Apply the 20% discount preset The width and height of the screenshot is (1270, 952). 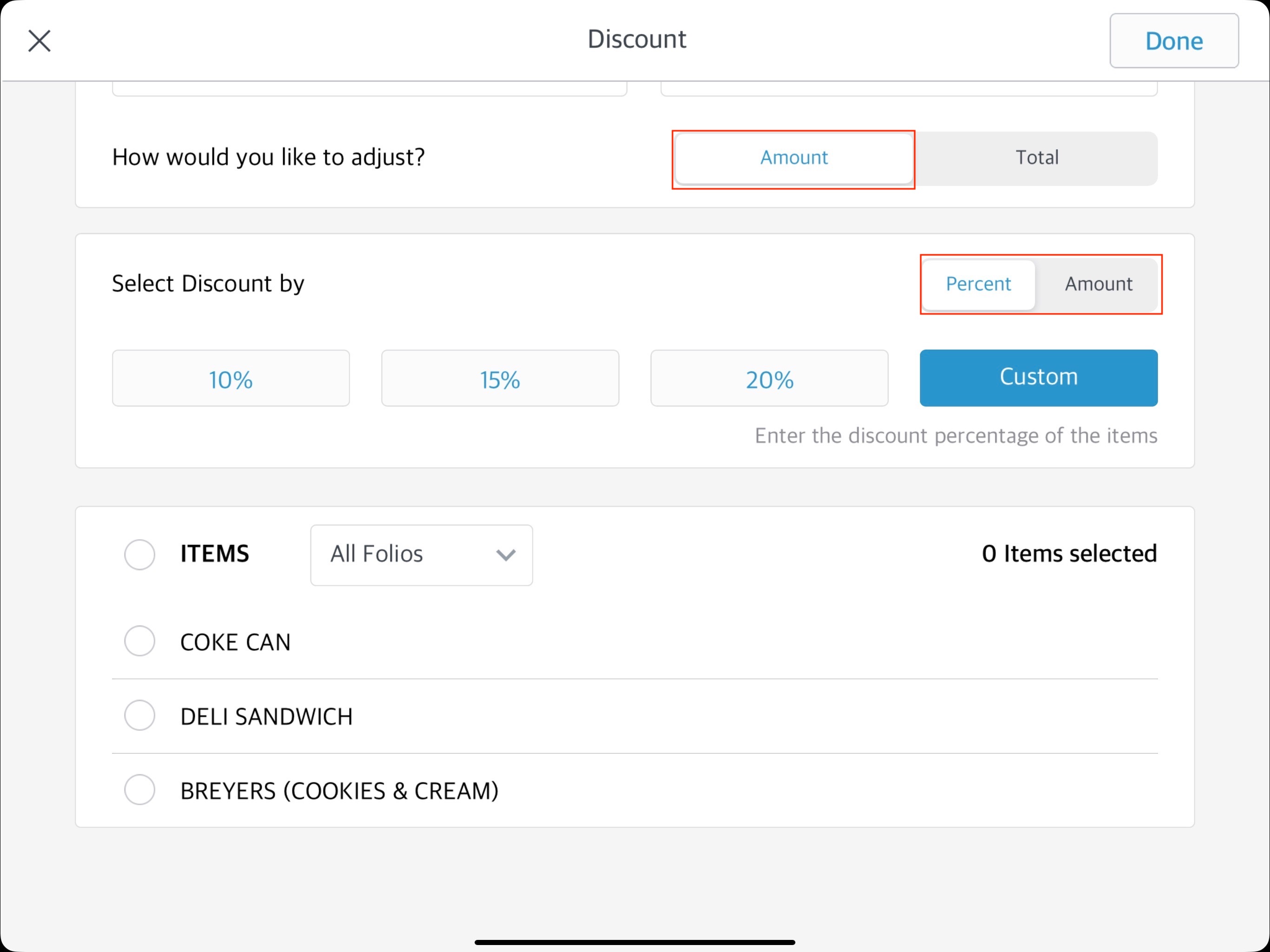(x=769, y=379)
